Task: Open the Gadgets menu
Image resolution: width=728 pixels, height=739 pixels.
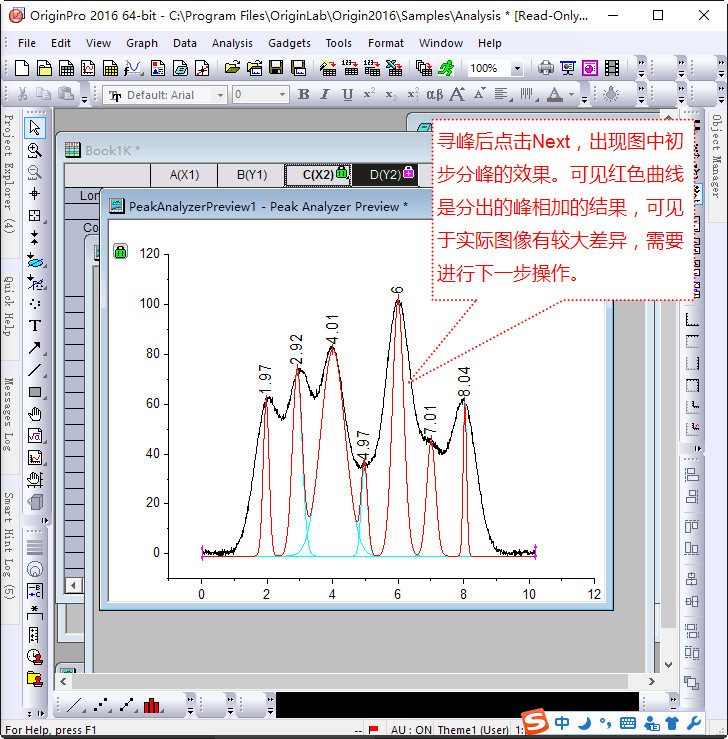Action: (x=289, y=43)
